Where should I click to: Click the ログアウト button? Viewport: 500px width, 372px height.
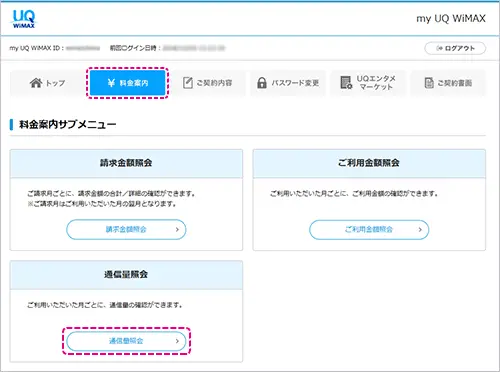pos(455,48)
